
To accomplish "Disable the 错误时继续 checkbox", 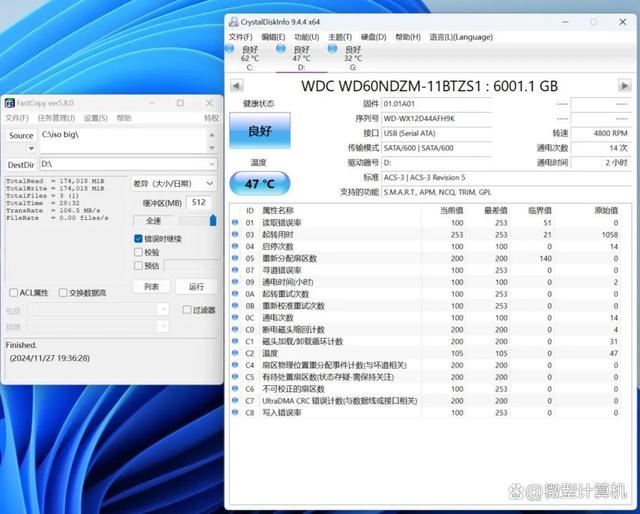I will point(139,239).
